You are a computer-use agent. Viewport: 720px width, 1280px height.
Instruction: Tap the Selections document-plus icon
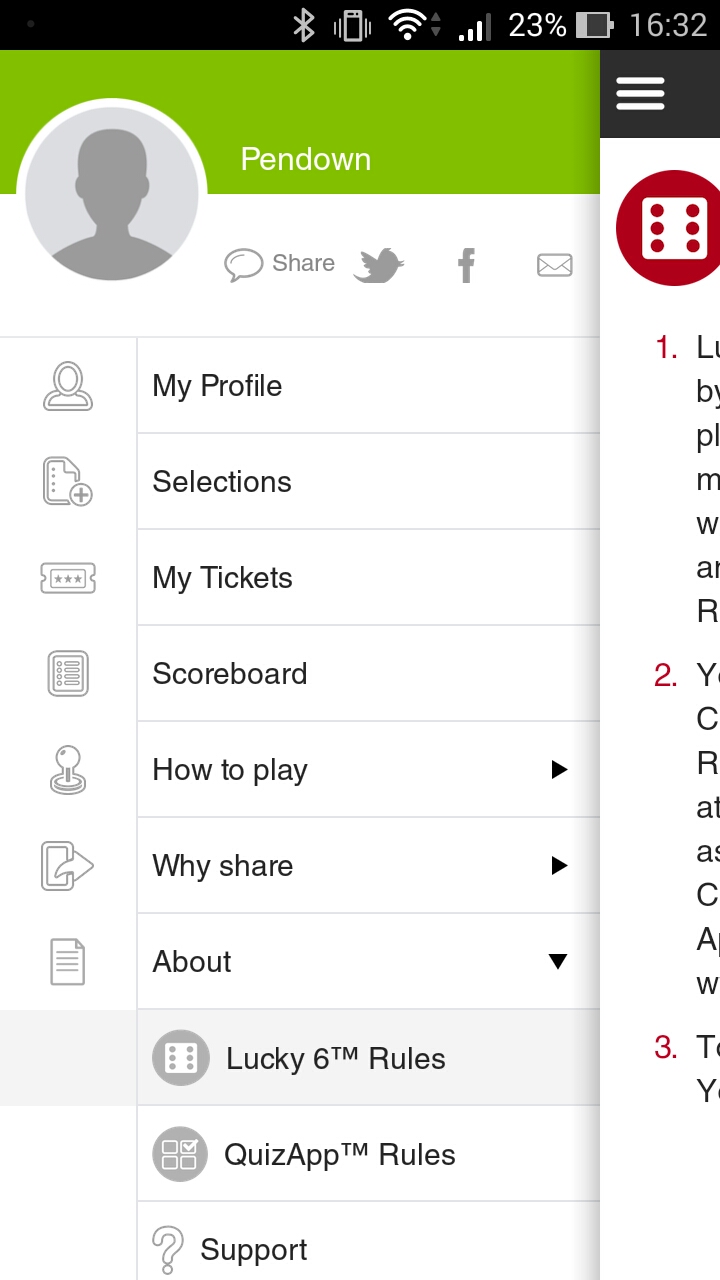(x=68, y=481)
